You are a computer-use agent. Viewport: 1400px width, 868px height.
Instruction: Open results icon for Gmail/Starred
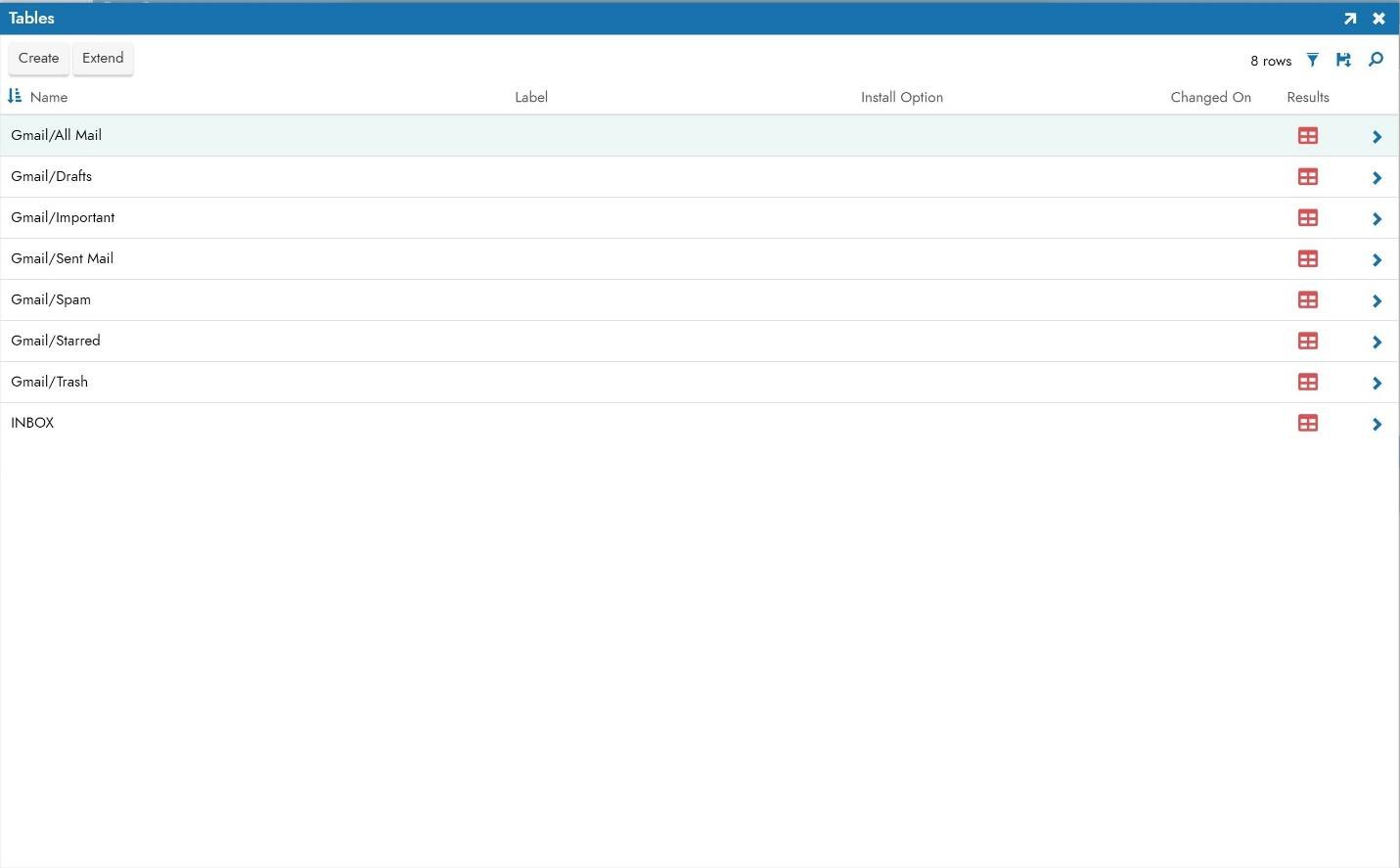[x=1307, y=342]
